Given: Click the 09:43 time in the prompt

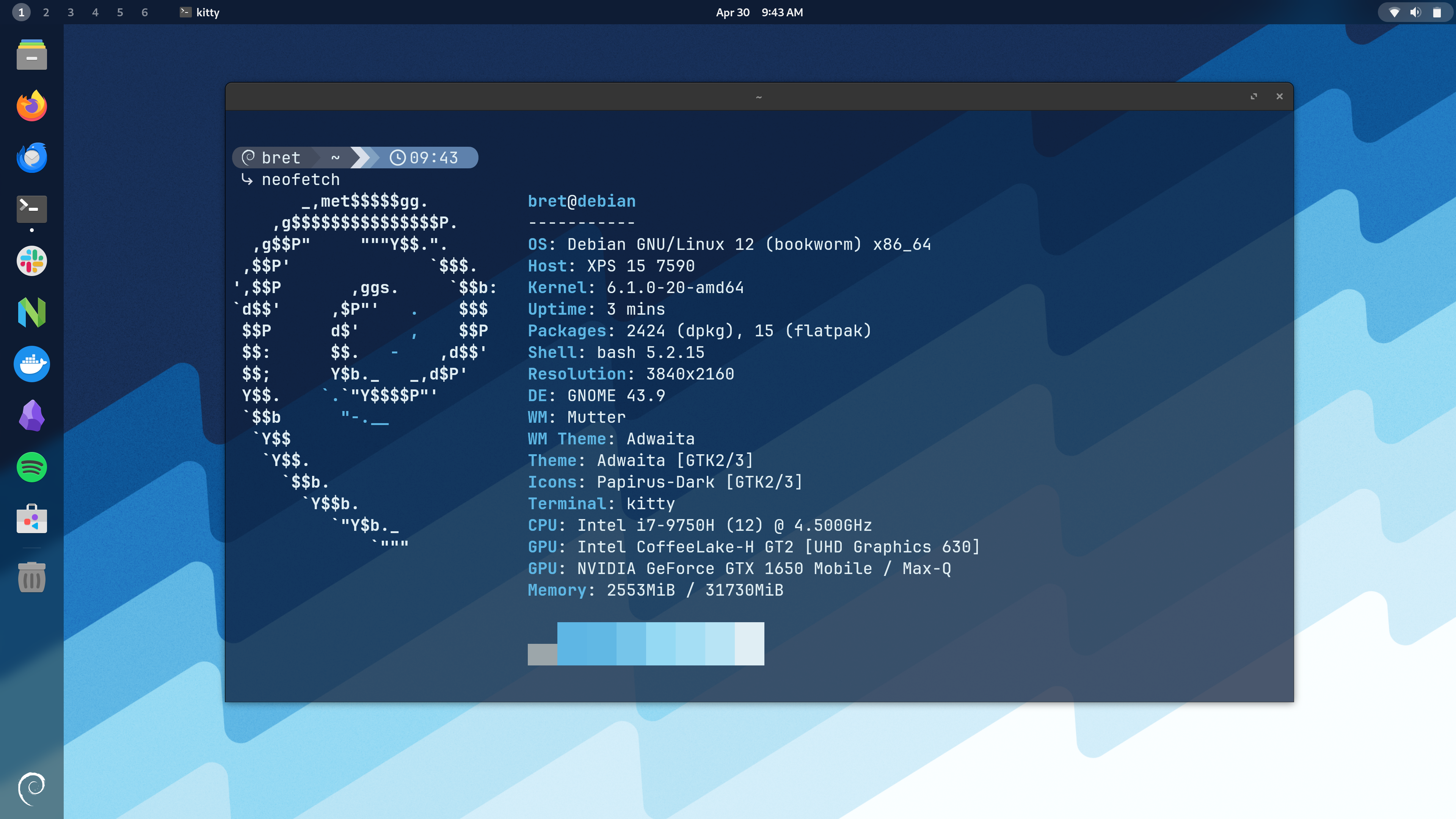Looking at the screenshot, I should tap(433, 158).
